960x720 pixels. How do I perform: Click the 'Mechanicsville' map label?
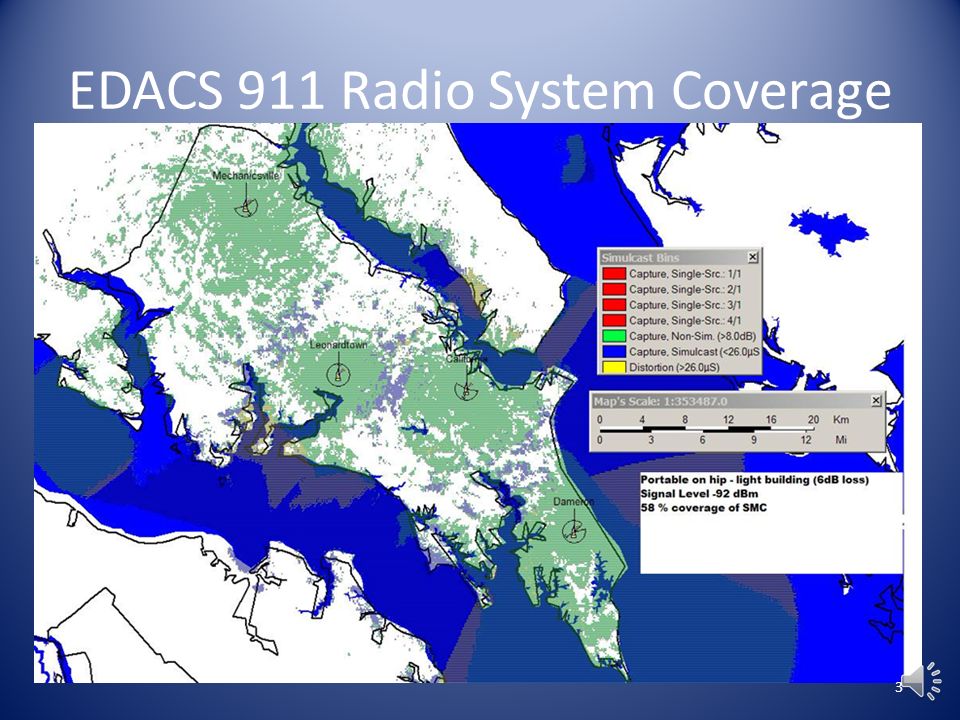[x=246, y=176]
